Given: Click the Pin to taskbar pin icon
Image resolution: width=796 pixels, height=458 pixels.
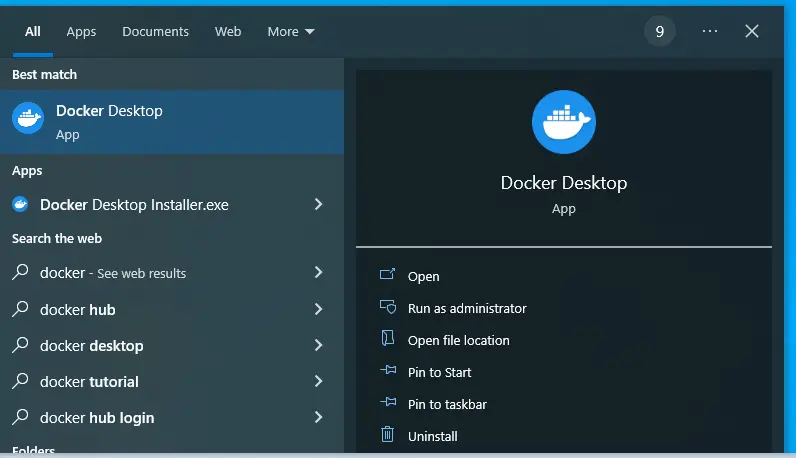Looking at the screenshot, I should pos(388,402).
